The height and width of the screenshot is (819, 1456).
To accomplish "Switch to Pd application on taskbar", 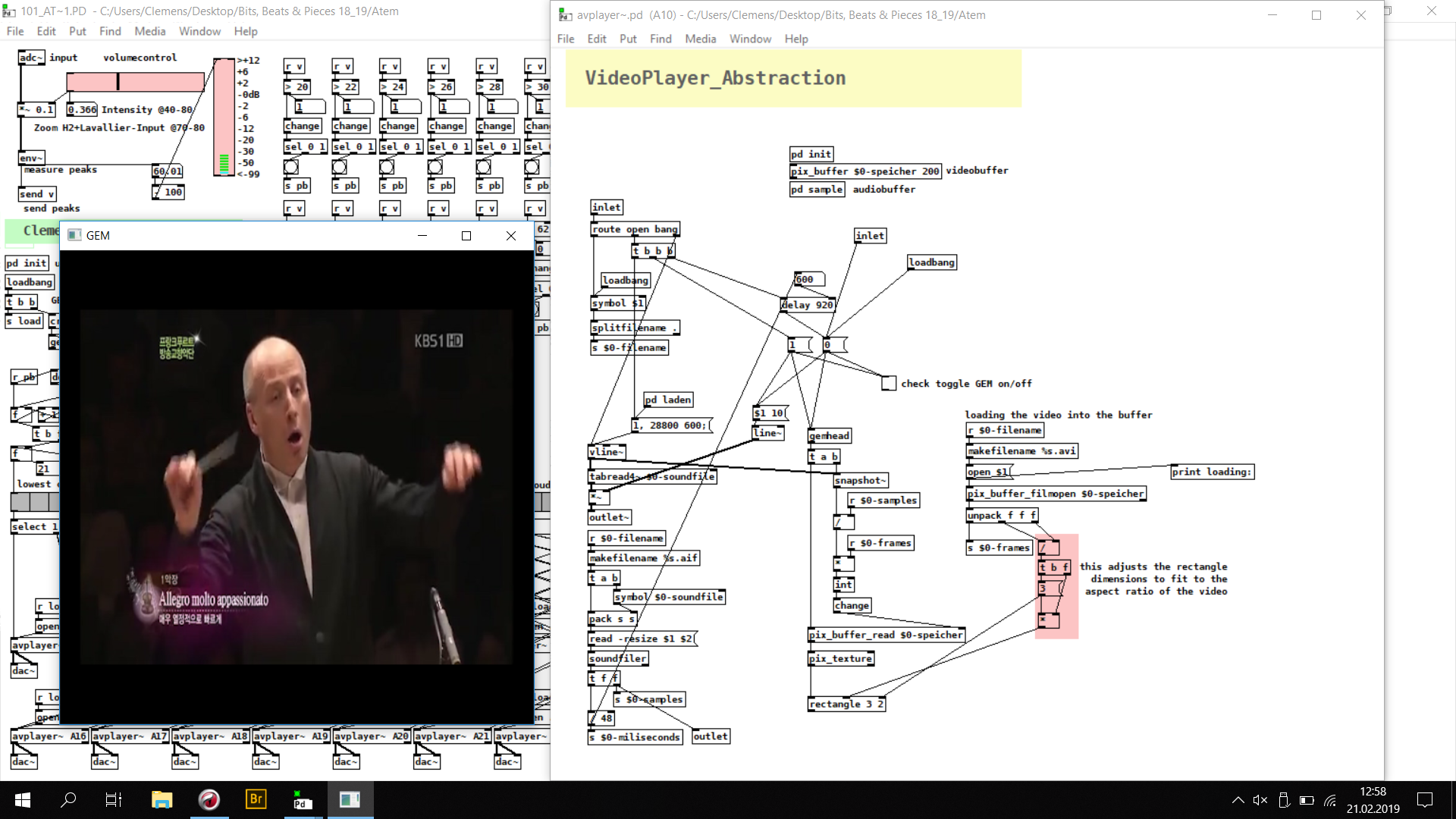I will [x=303, y=799].
